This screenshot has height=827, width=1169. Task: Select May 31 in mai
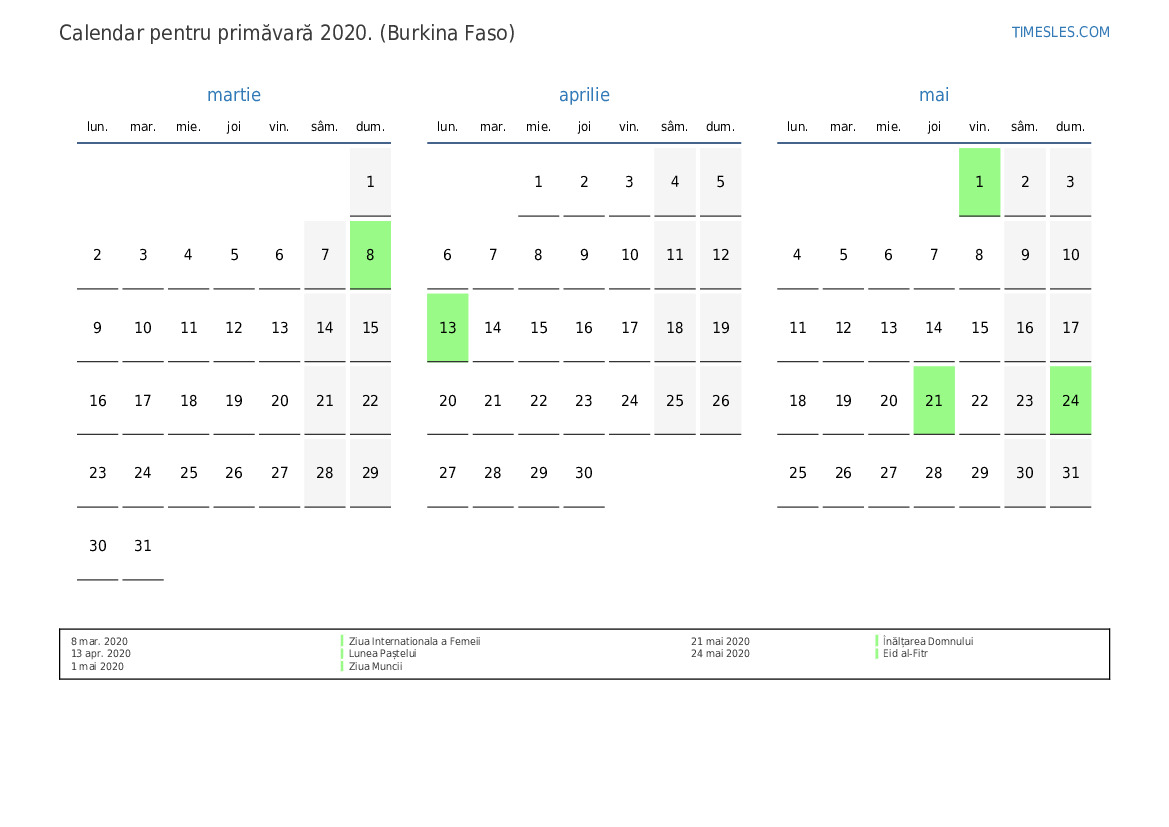coord(1070,473)
